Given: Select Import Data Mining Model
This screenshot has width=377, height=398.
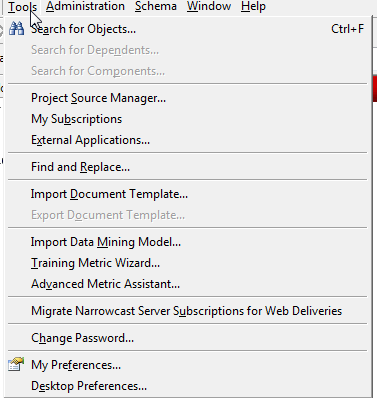Looking at the screenshot, I should tap(189, 242).
